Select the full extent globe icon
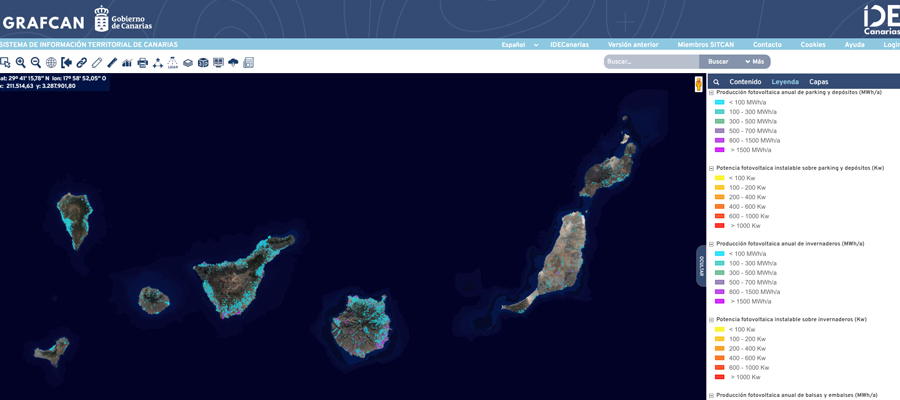The width and height of the screenshot is (900, 400). click(x=51, y=62)
